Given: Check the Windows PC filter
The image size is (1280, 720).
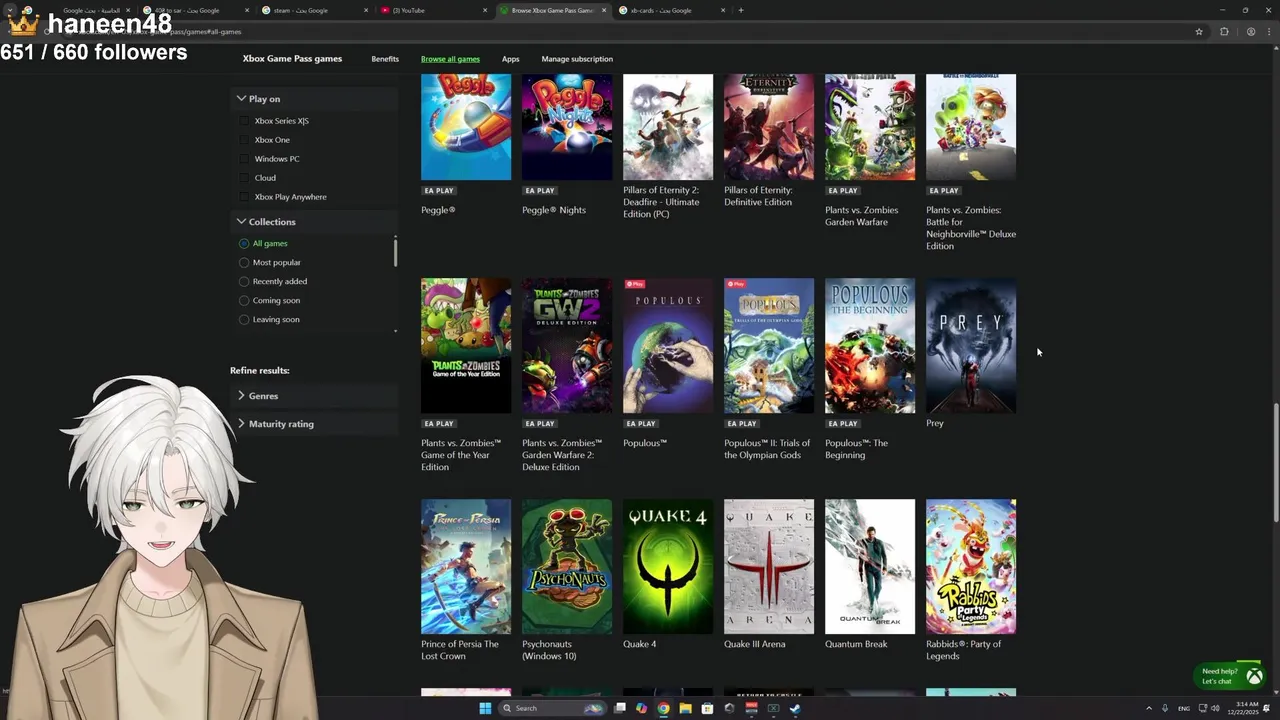Looking at the screenshot, I should [244, 159].
